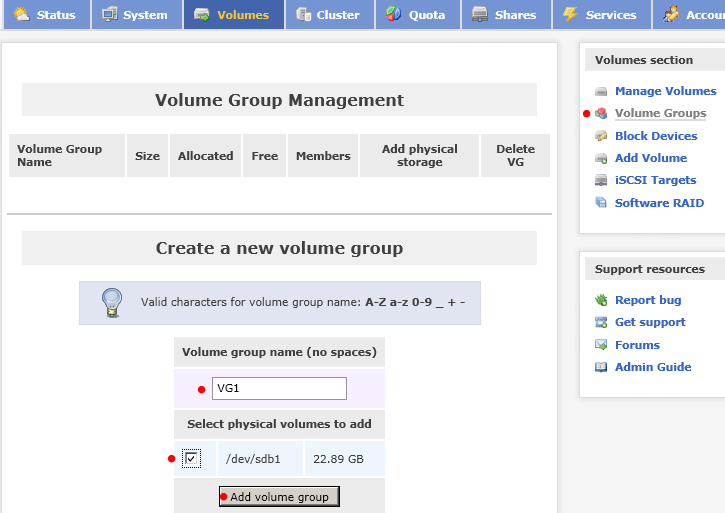Click the Admin Guide book icon

601,367
